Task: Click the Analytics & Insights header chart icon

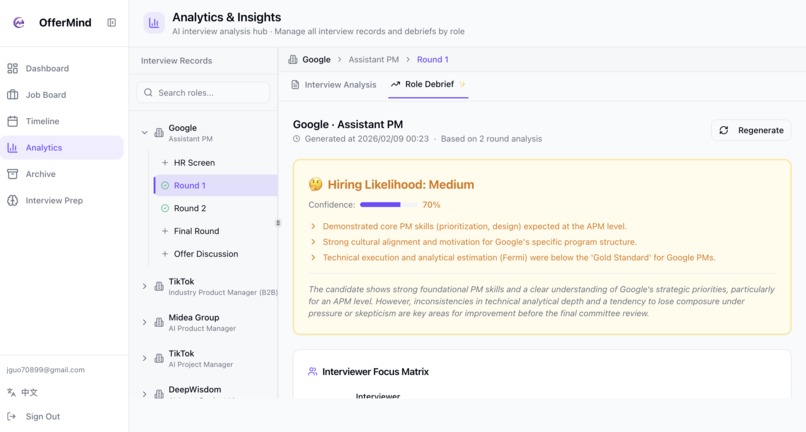Action: (154, 23)
